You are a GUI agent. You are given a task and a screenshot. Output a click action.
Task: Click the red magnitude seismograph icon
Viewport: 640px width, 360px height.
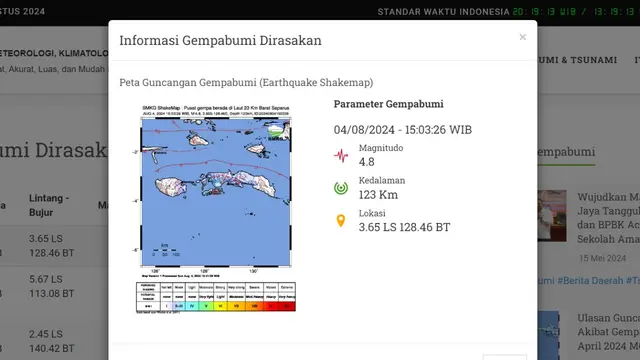pos(341,156)
